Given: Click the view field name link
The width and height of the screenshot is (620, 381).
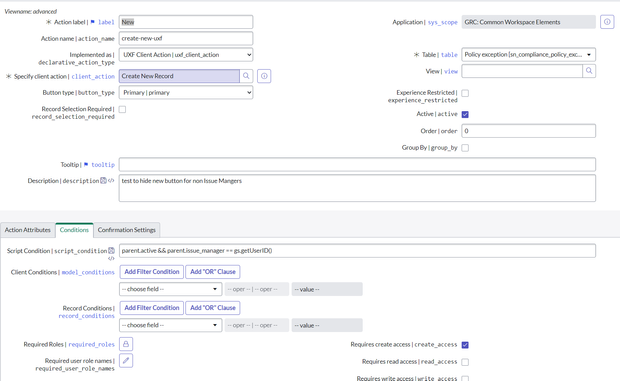Looking at the screenshot, I should (451, 71).
